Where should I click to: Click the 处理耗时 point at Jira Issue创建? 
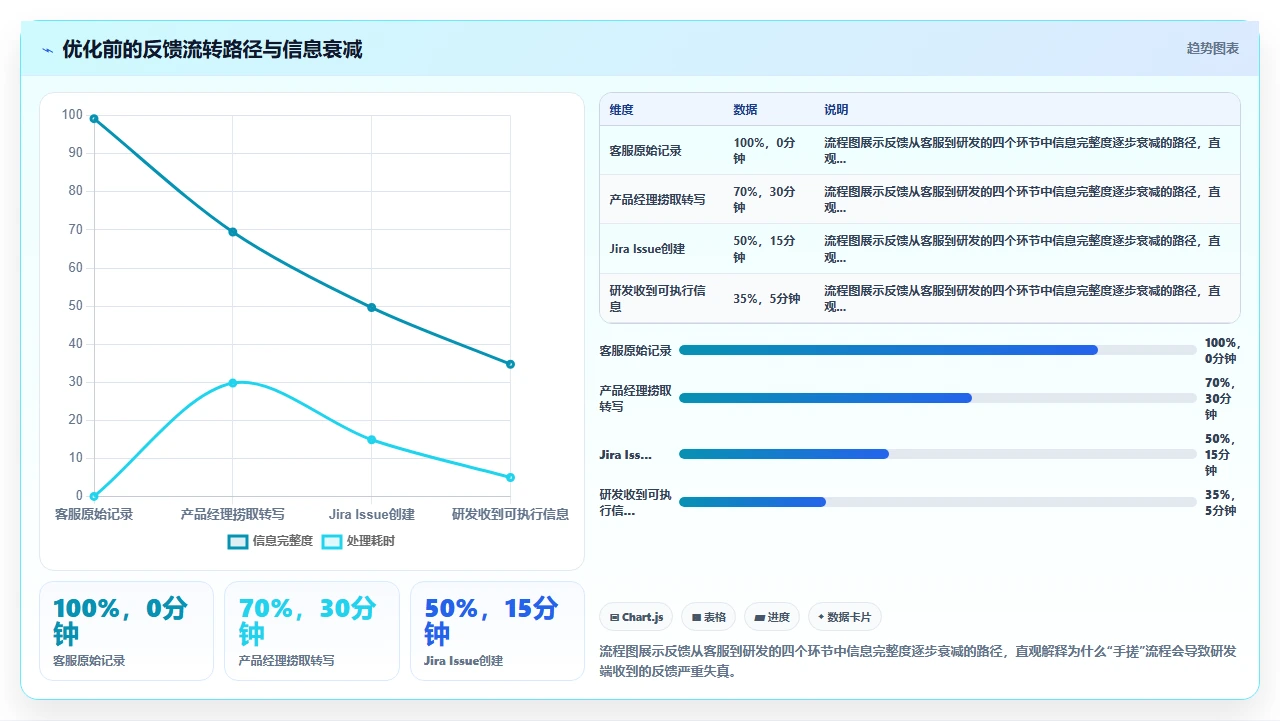pos(372,440)
